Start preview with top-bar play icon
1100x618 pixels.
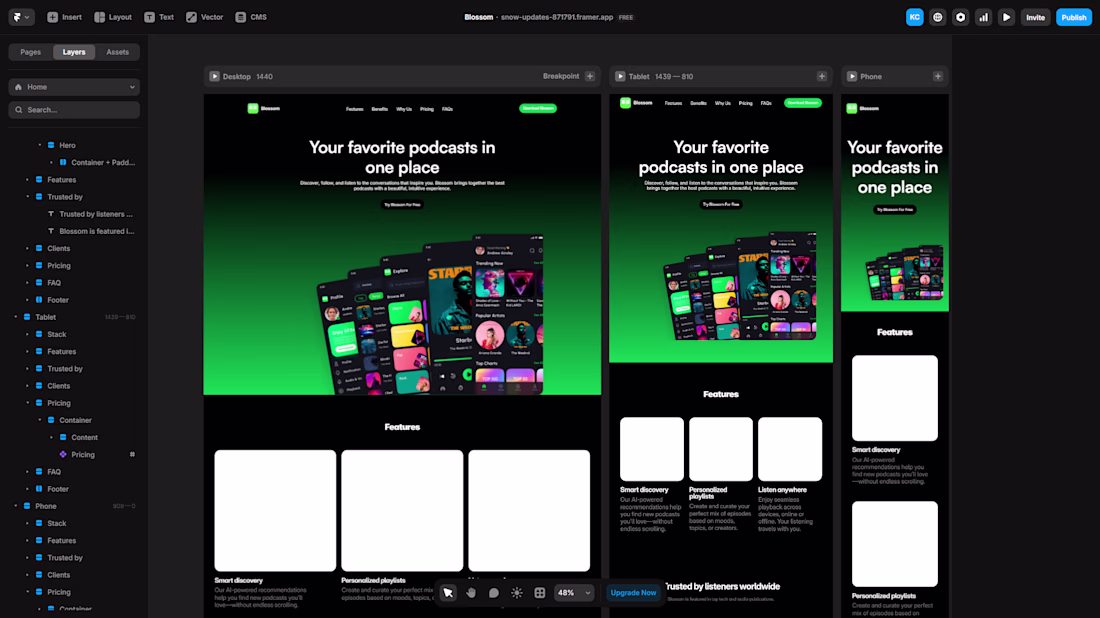(1006, 18)
